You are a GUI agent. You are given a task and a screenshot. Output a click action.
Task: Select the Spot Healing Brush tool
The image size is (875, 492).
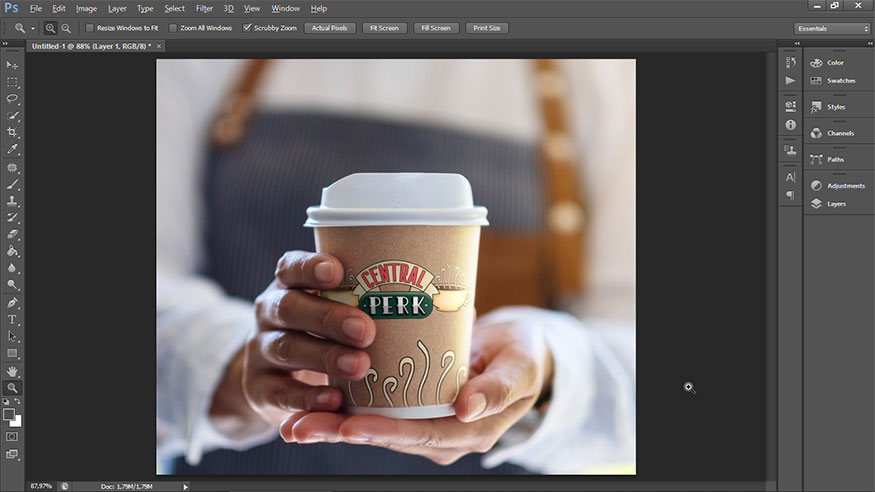click(12, 167)
